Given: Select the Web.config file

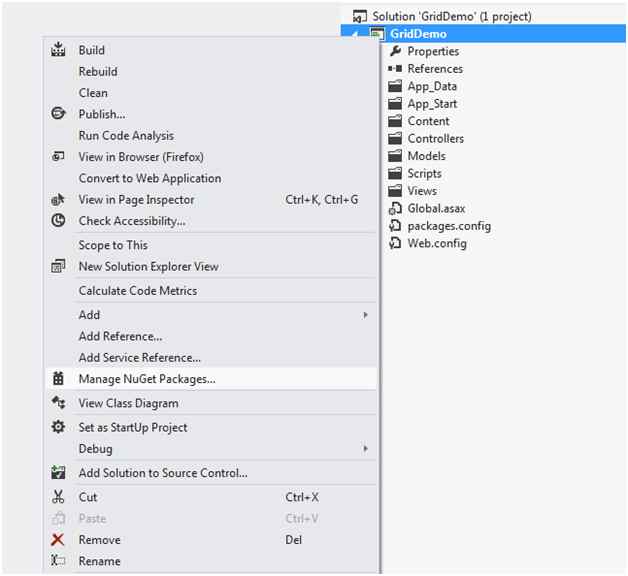Looking at the screenshot, I should (437, 243).
